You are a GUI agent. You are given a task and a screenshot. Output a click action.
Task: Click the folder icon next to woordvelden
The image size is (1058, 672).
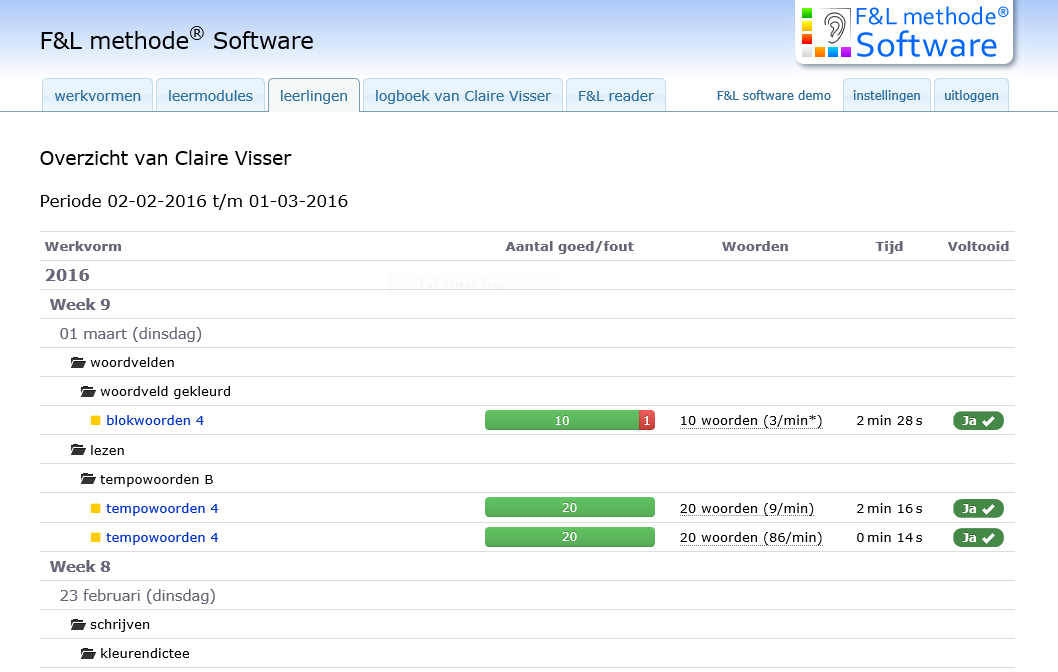click(78, 363)
